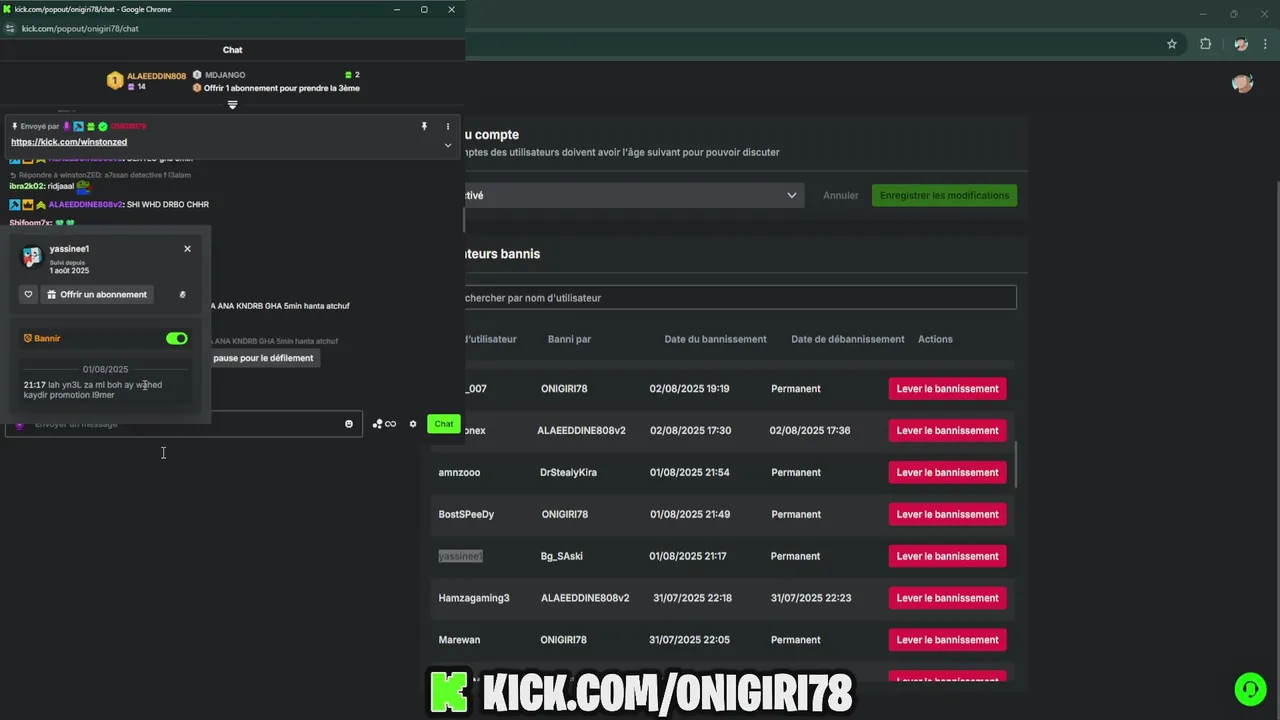Click MDJANGO in the gift leaderboard
Viewport: 1280px width, 720px height.
click(225, 75)
